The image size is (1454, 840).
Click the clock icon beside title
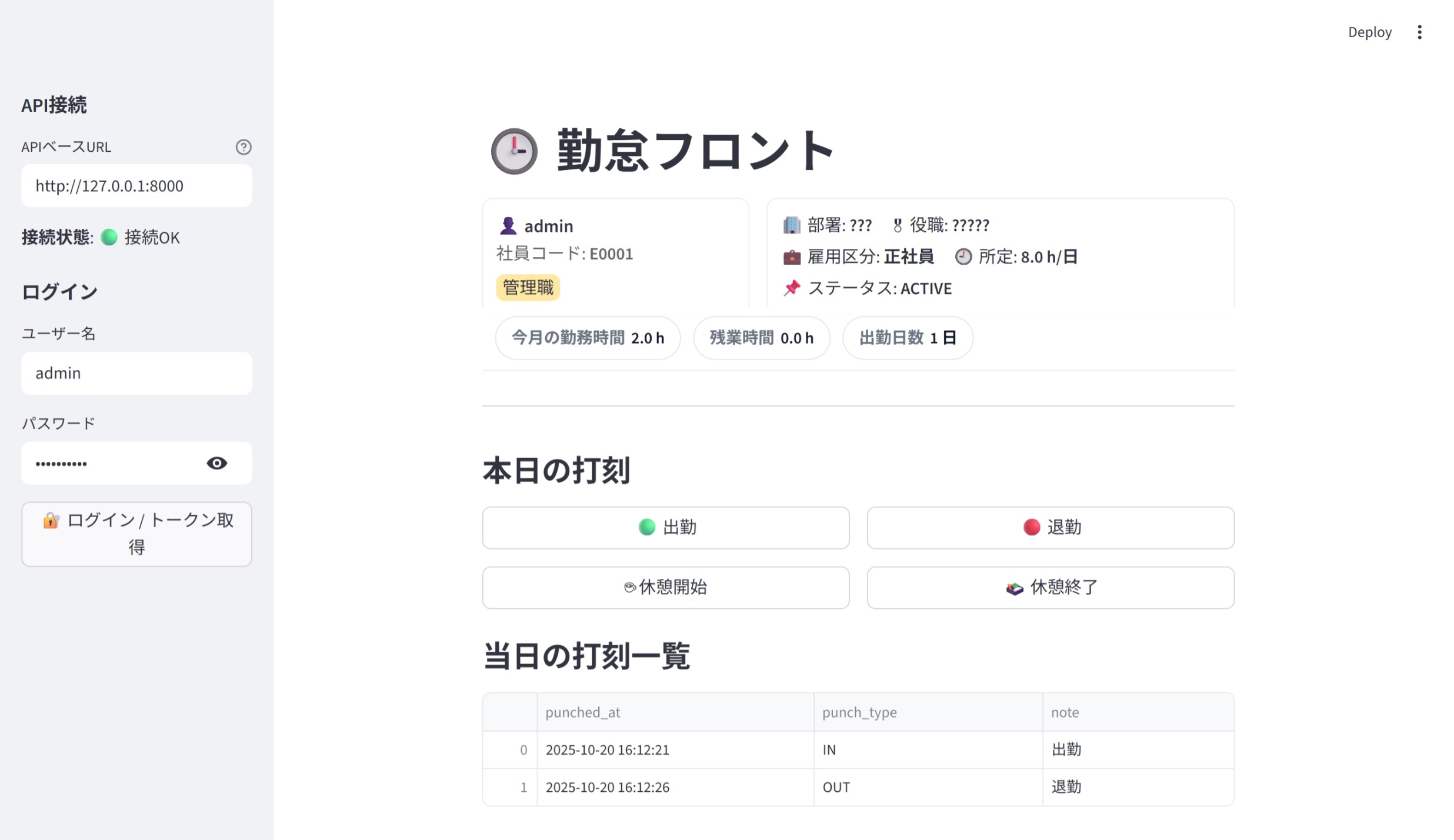pyautogui.click(x=514, y=151)
